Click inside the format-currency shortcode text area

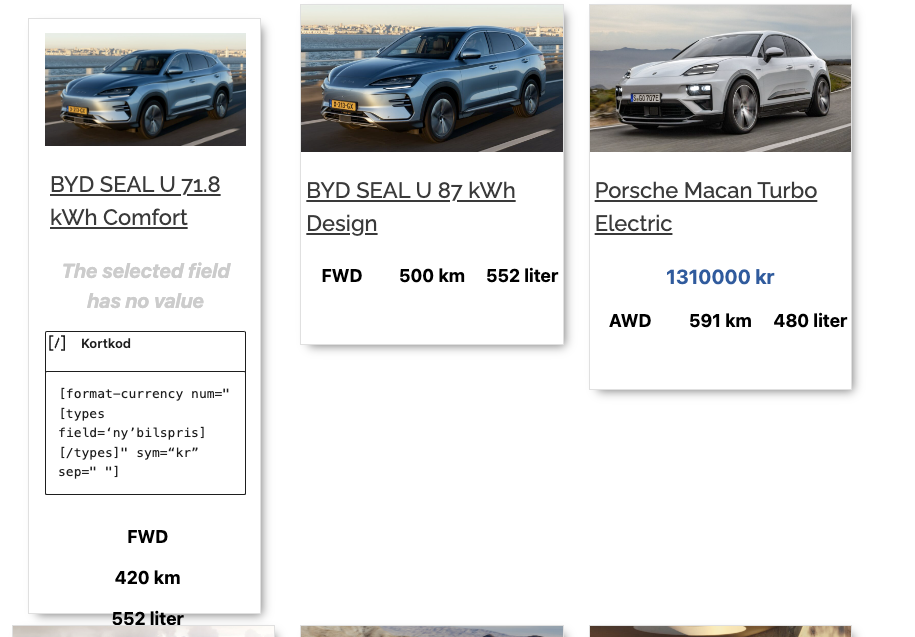[145, 433]
